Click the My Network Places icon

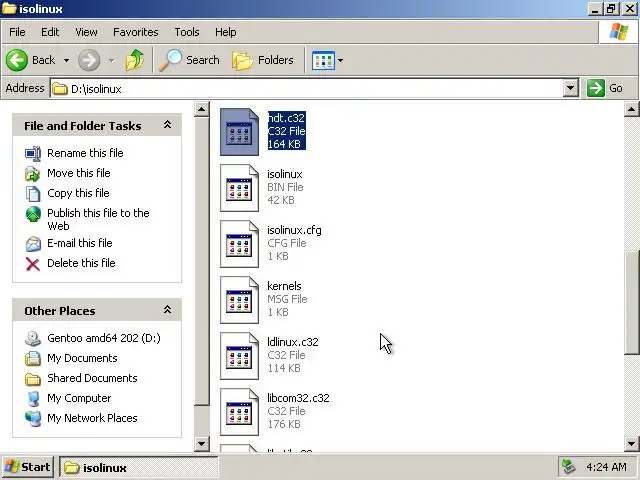(33, 419)
